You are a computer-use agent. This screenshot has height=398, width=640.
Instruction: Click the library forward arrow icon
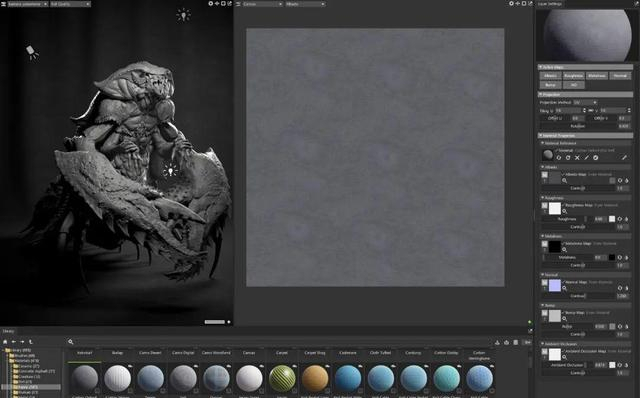tap(22, 342)
